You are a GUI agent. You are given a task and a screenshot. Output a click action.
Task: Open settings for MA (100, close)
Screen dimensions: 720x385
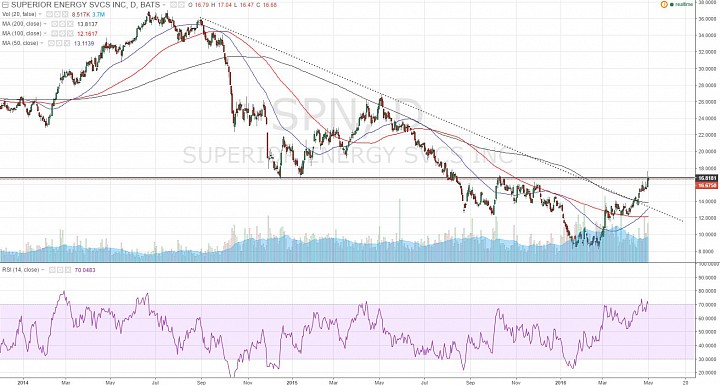tap(62, 34)
